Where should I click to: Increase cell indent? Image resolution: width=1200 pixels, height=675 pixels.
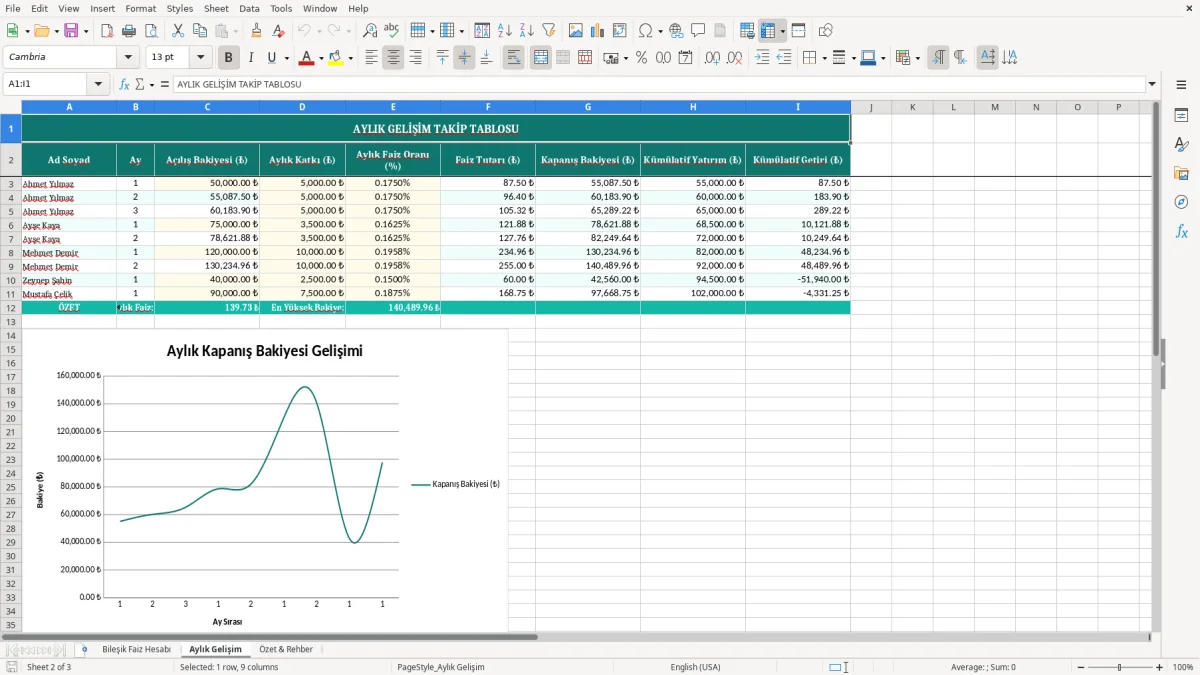pos(762,58)
